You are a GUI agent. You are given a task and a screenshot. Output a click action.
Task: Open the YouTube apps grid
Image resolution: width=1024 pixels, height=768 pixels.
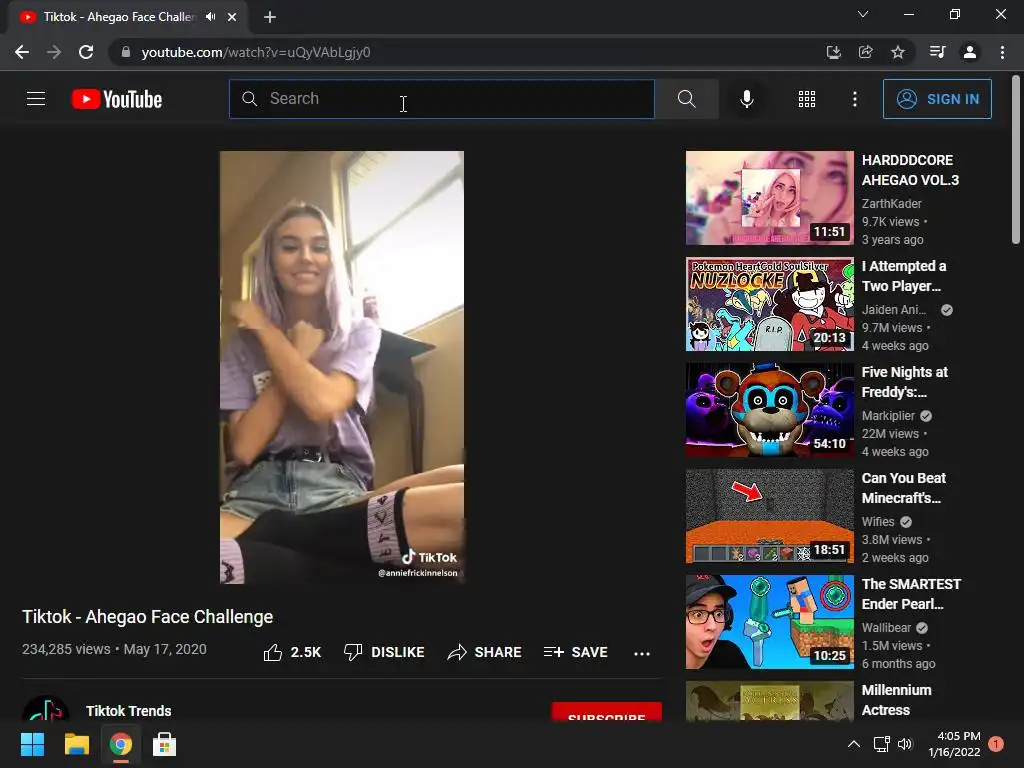(807, 99)
